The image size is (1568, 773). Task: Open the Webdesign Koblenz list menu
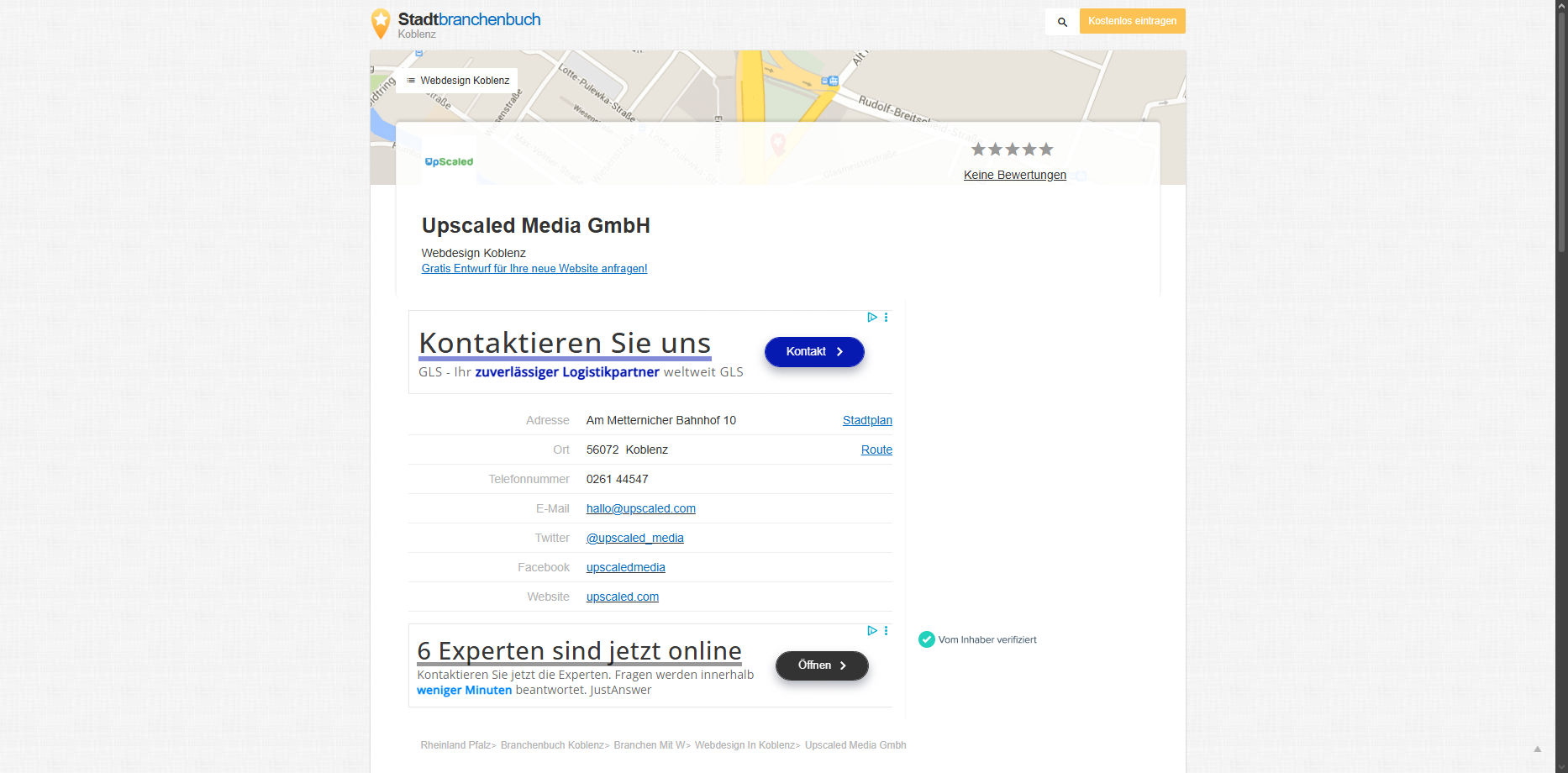pyautogui.click(x=457, y=81)
